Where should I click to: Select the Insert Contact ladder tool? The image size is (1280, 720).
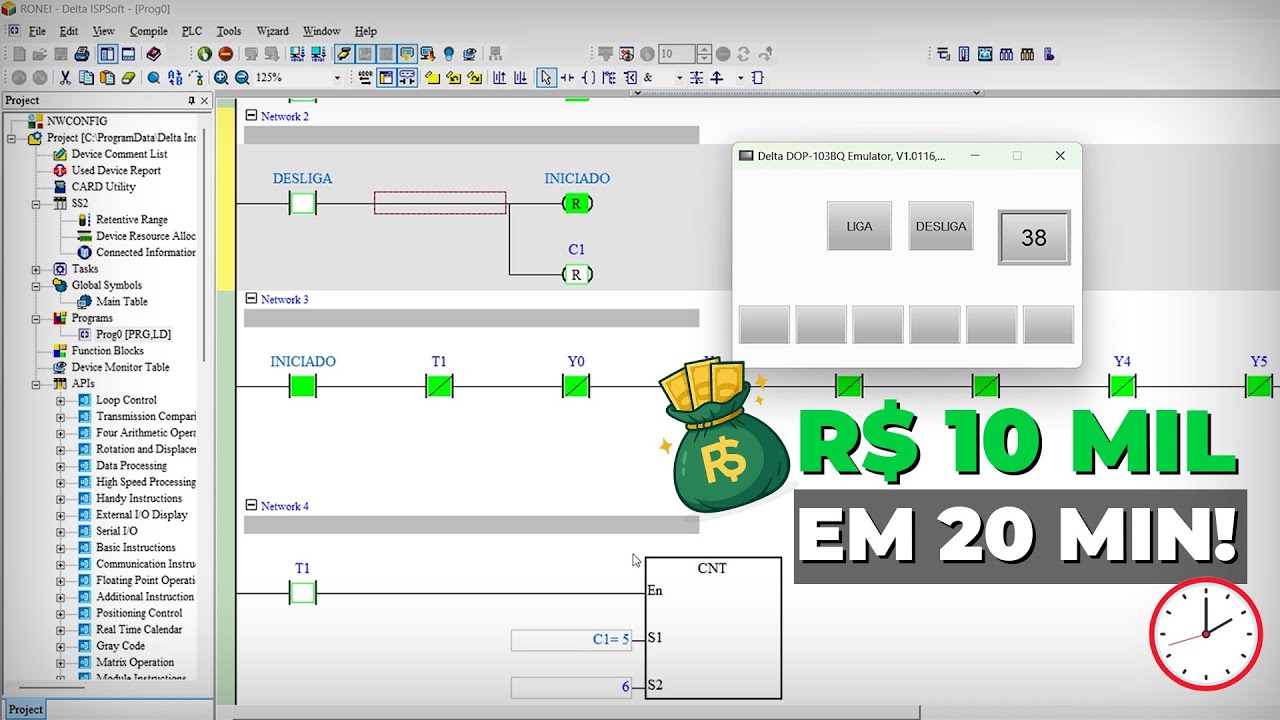tap(567, 77)
